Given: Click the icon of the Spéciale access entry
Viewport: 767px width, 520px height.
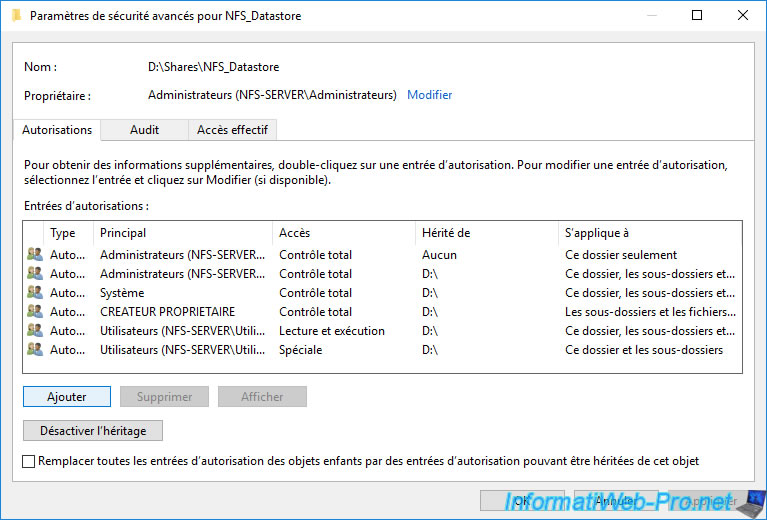Looking at the screenshot, I should pyautogui.click(x=35, y=350).
